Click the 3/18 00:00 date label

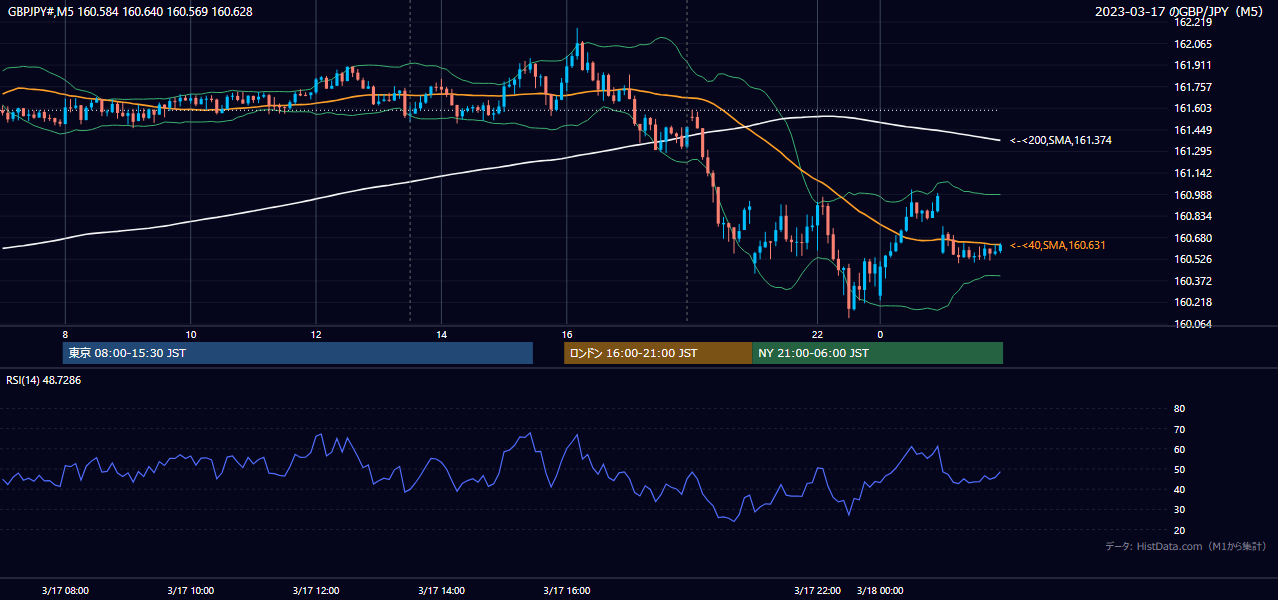pyautogui.click(x=881, y=590)
